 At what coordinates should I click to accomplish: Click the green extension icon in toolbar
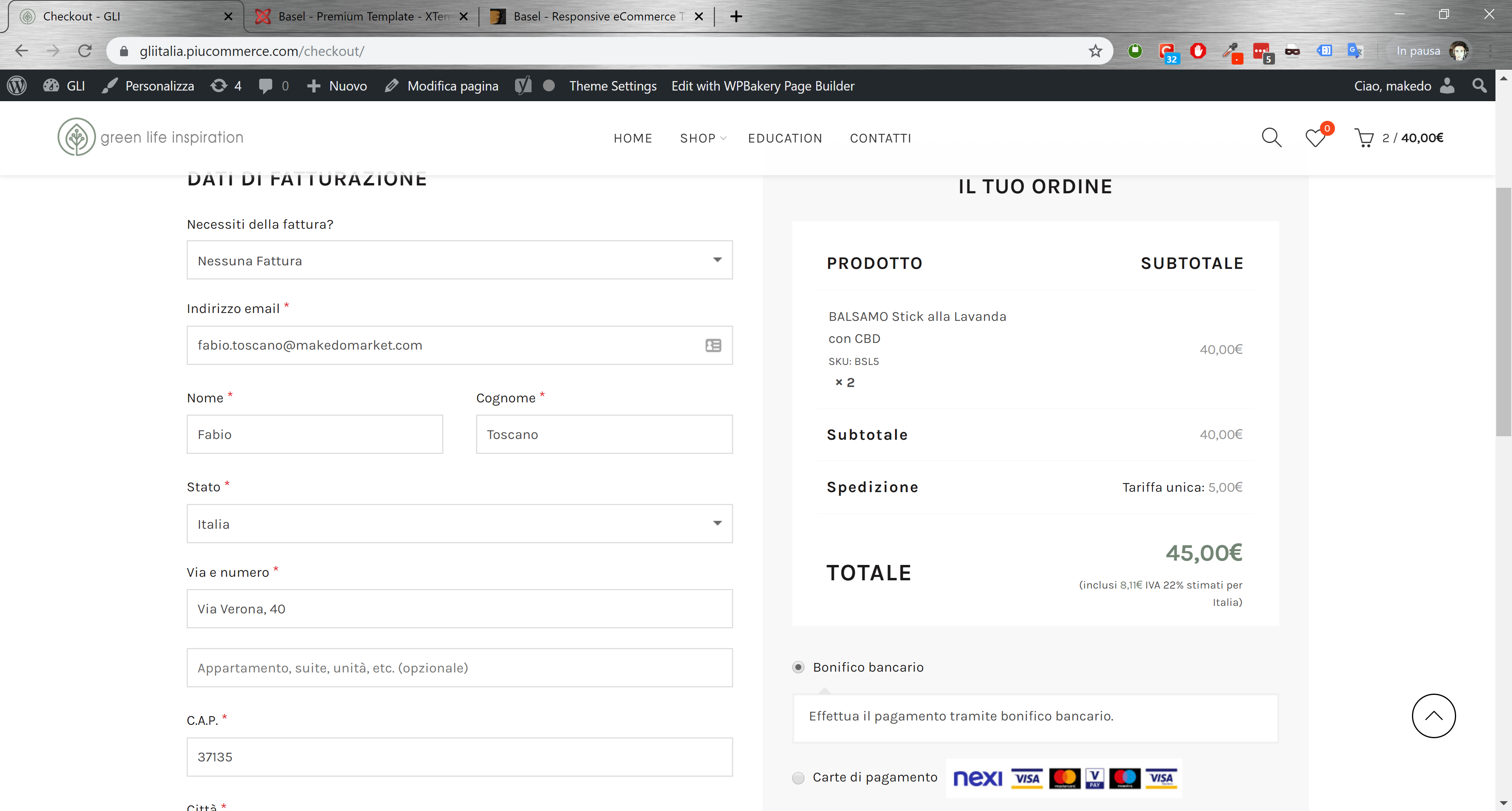pos(1135,51)
